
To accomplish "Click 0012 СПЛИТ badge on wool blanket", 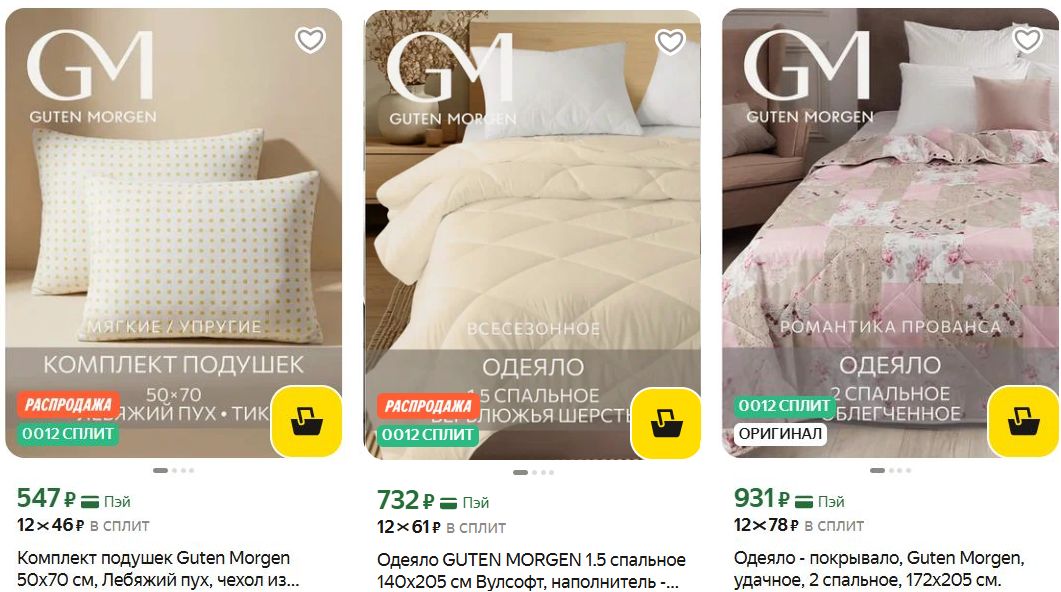I will coord(428,435).
